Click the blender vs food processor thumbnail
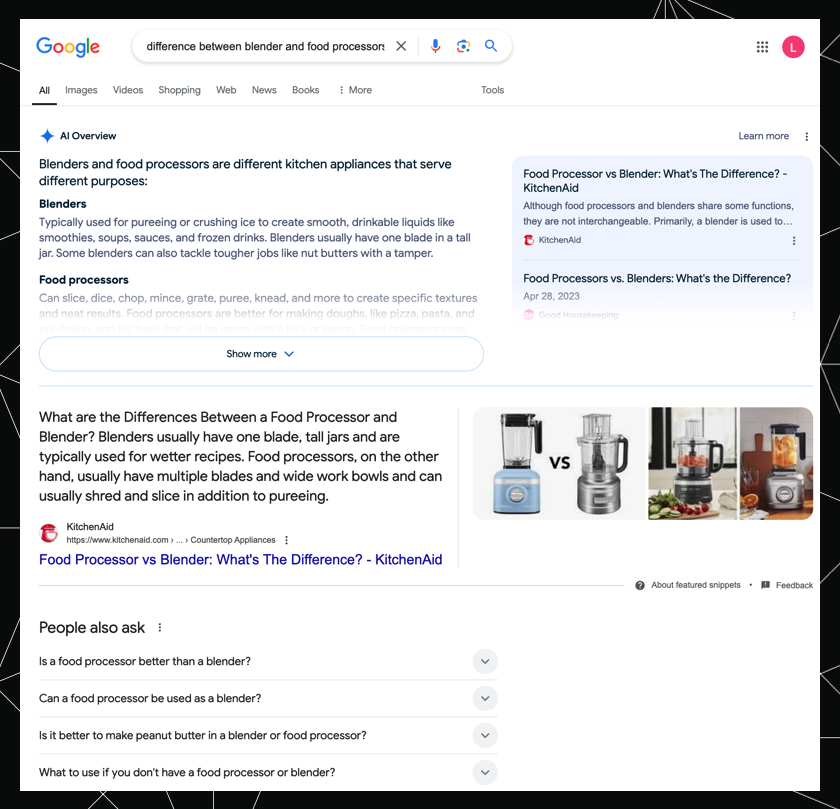 pos(559,463)
